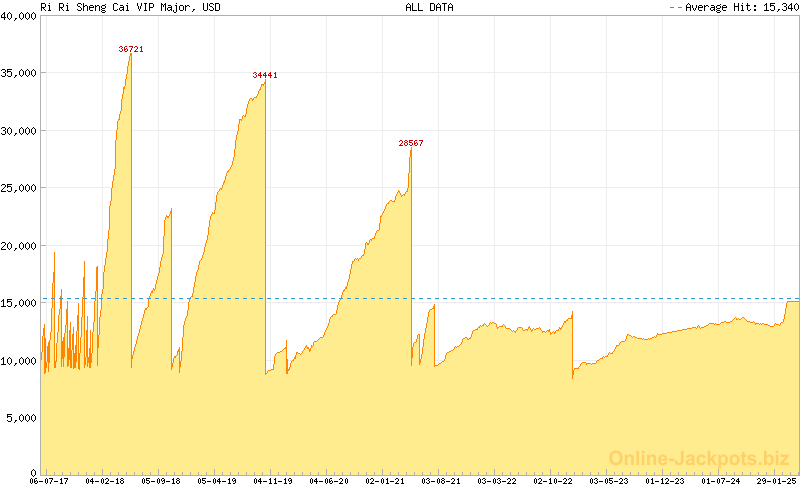Viewport: 800px width, 490px height.
Task: Click the 25,000 y-axis label
Action: coord(19,187)
